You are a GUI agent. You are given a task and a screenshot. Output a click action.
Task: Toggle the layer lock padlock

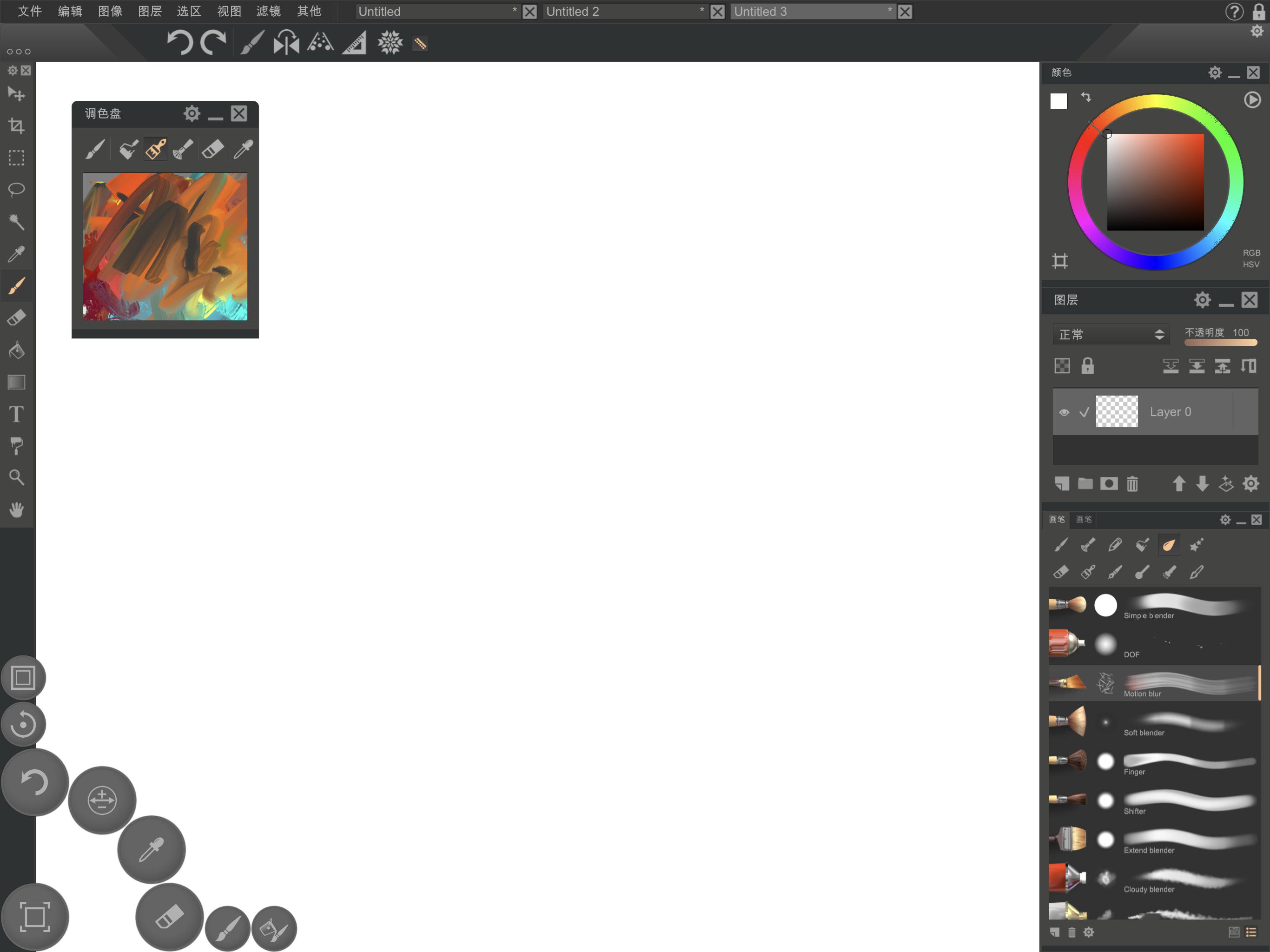(x=1087, y=366)
